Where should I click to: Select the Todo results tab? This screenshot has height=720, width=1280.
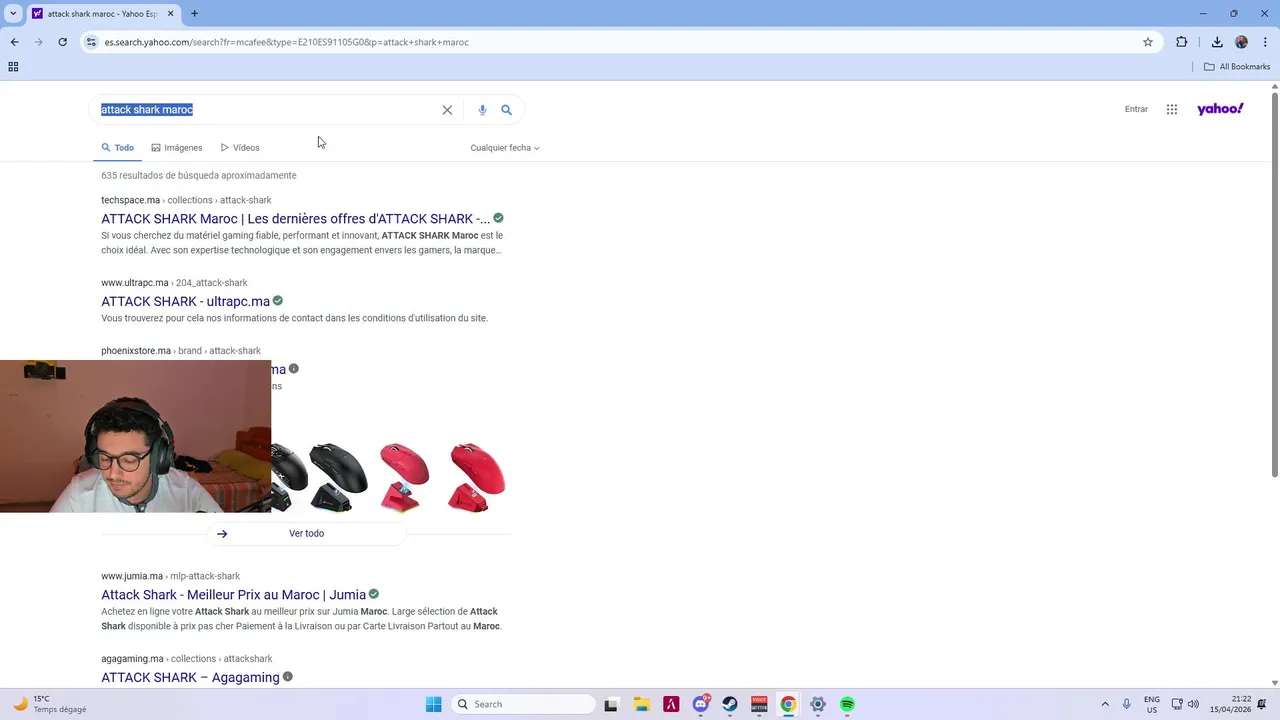click(x=117, y=148)
